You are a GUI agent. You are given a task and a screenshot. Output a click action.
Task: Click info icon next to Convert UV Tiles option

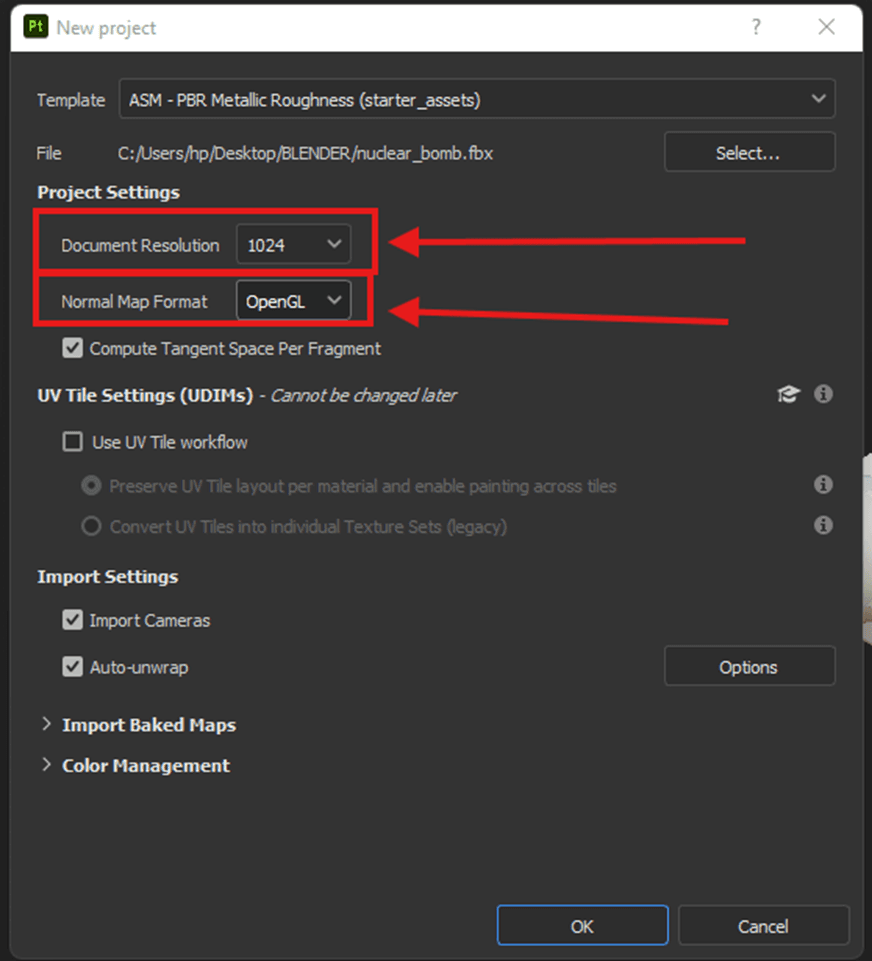(823, 525)
